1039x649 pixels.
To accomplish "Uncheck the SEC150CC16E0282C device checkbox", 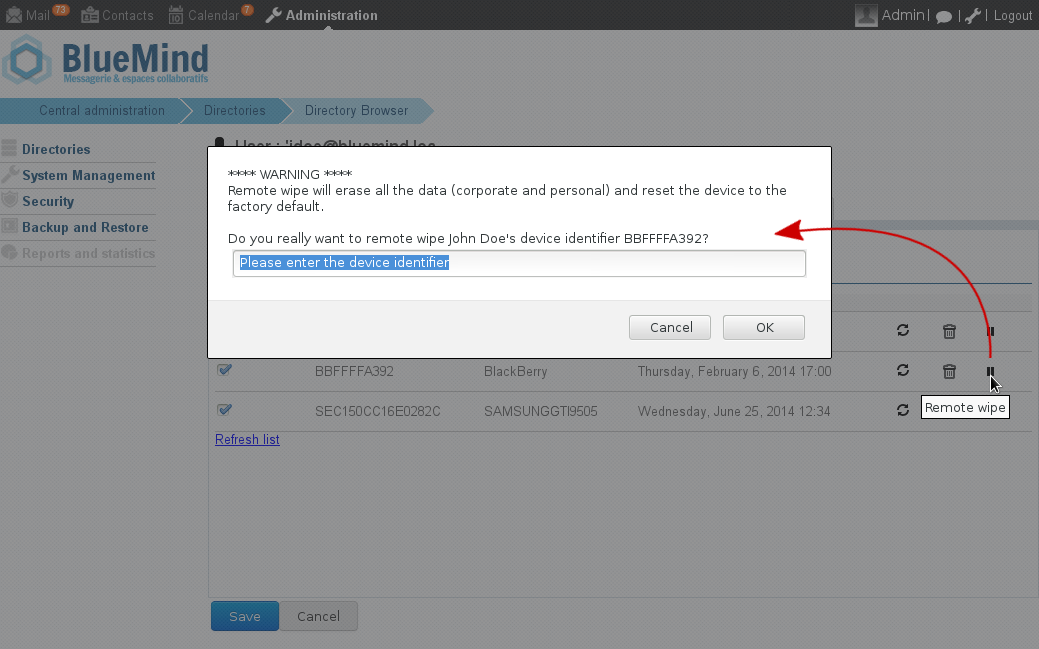I will click(224, 410).
